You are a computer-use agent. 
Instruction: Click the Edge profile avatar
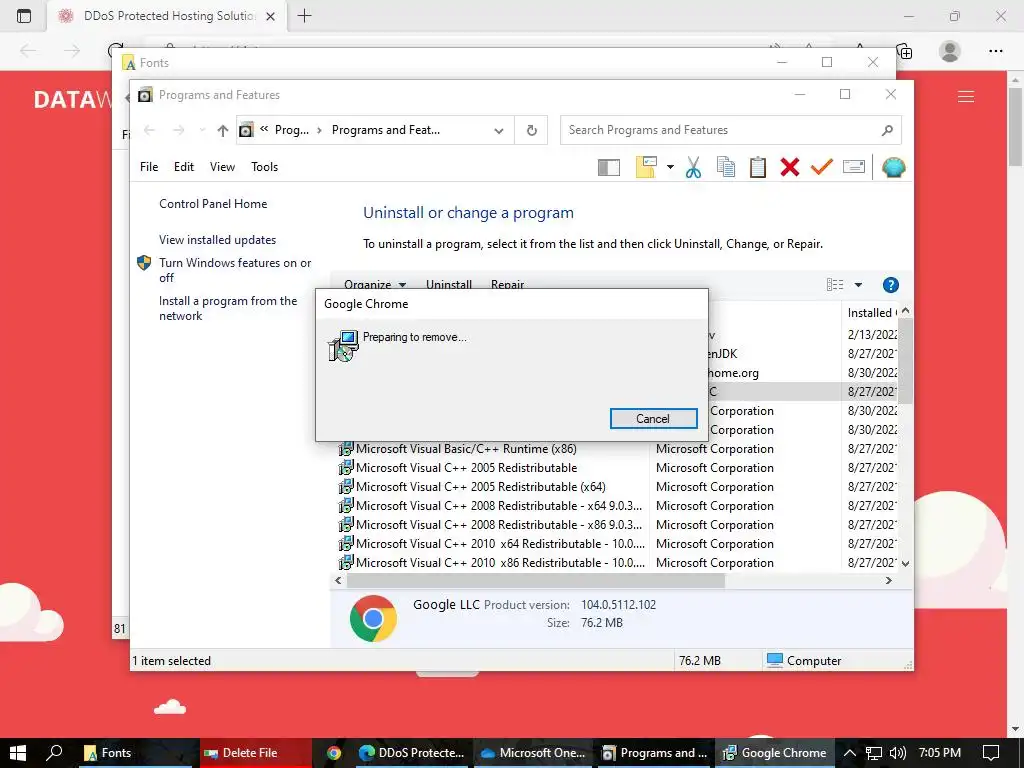(x=949, y=51)
